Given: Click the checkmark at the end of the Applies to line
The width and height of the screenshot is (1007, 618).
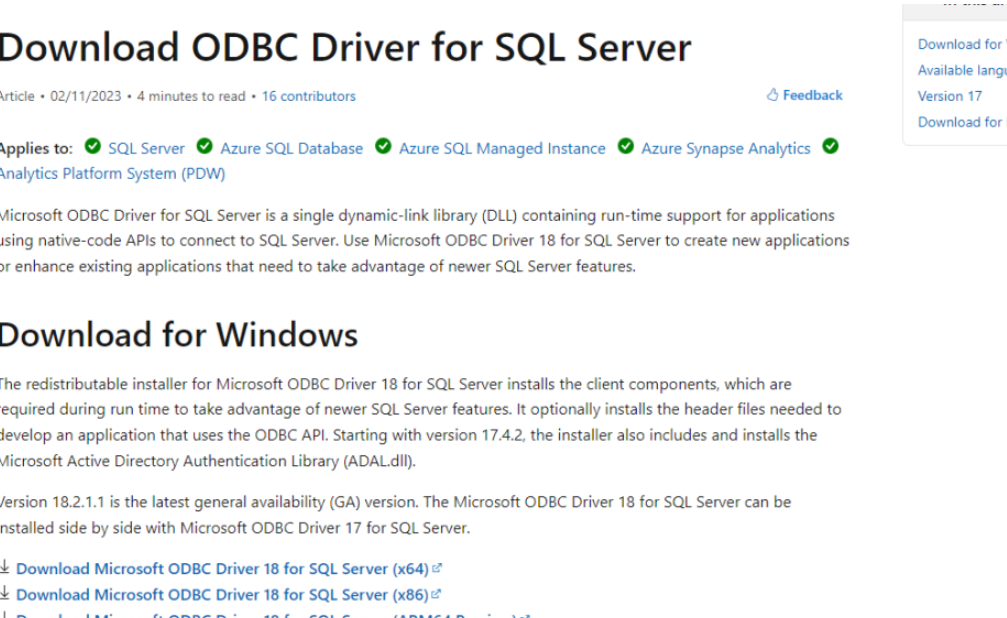Looking at the screenshot, I should tap(830, 147).
